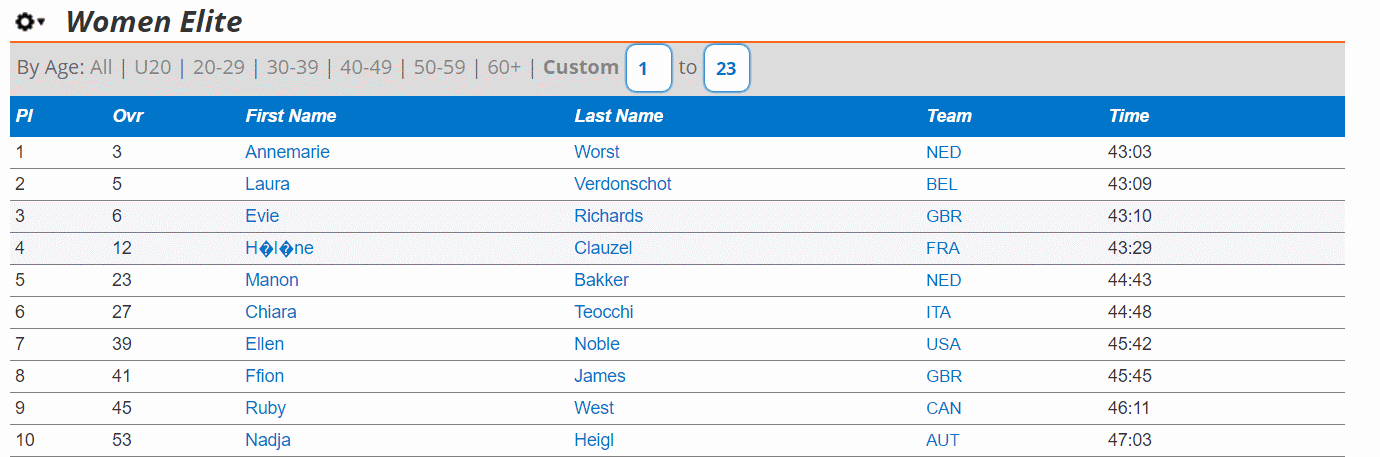The image size is (1380, 457).
Task: Sort table by Pl column header
Action: pos(24,116)
